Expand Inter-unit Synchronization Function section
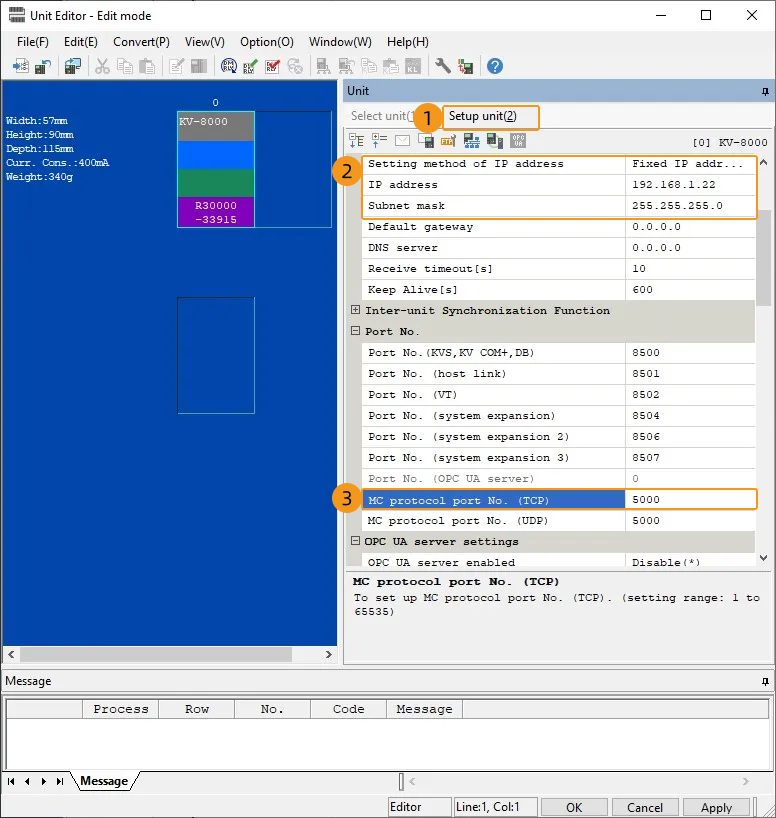Viewport: 776px width, 818px height. click(x=356, y=311)
